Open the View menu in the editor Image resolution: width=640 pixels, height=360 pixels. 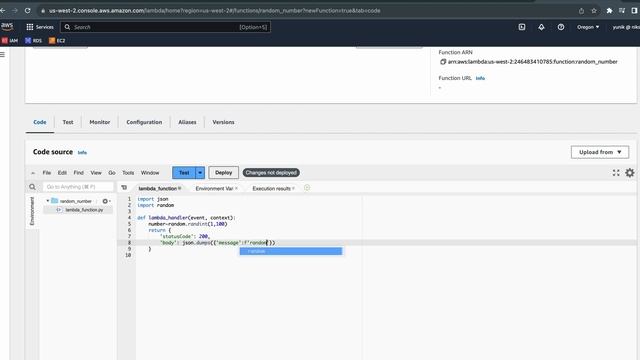tap(96, 173)
